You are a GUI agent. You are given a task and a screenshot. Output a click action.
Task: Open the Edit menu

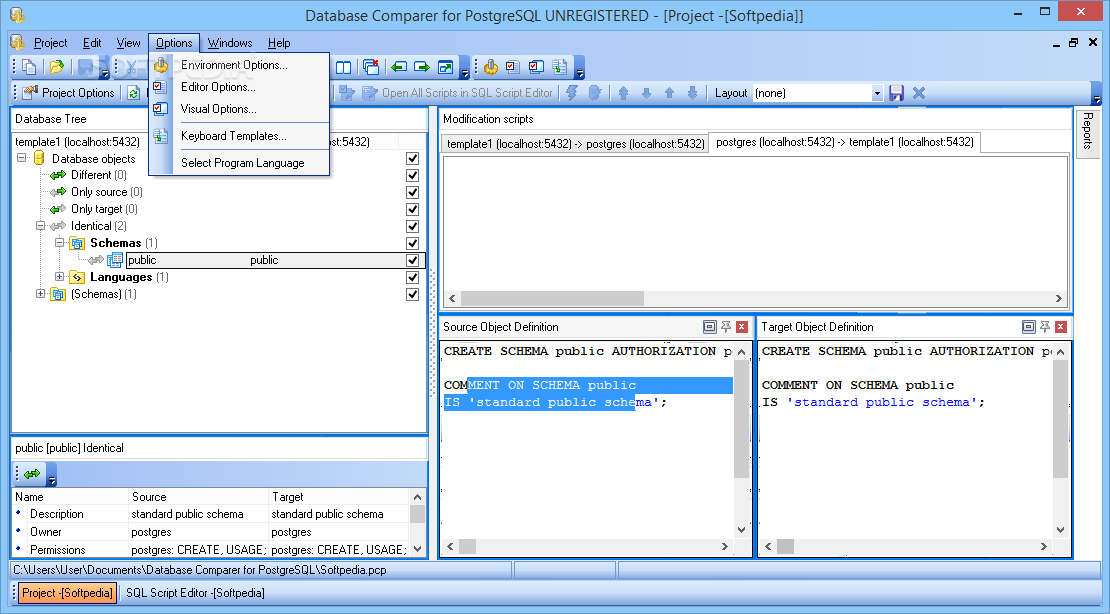tap(92, 43)
